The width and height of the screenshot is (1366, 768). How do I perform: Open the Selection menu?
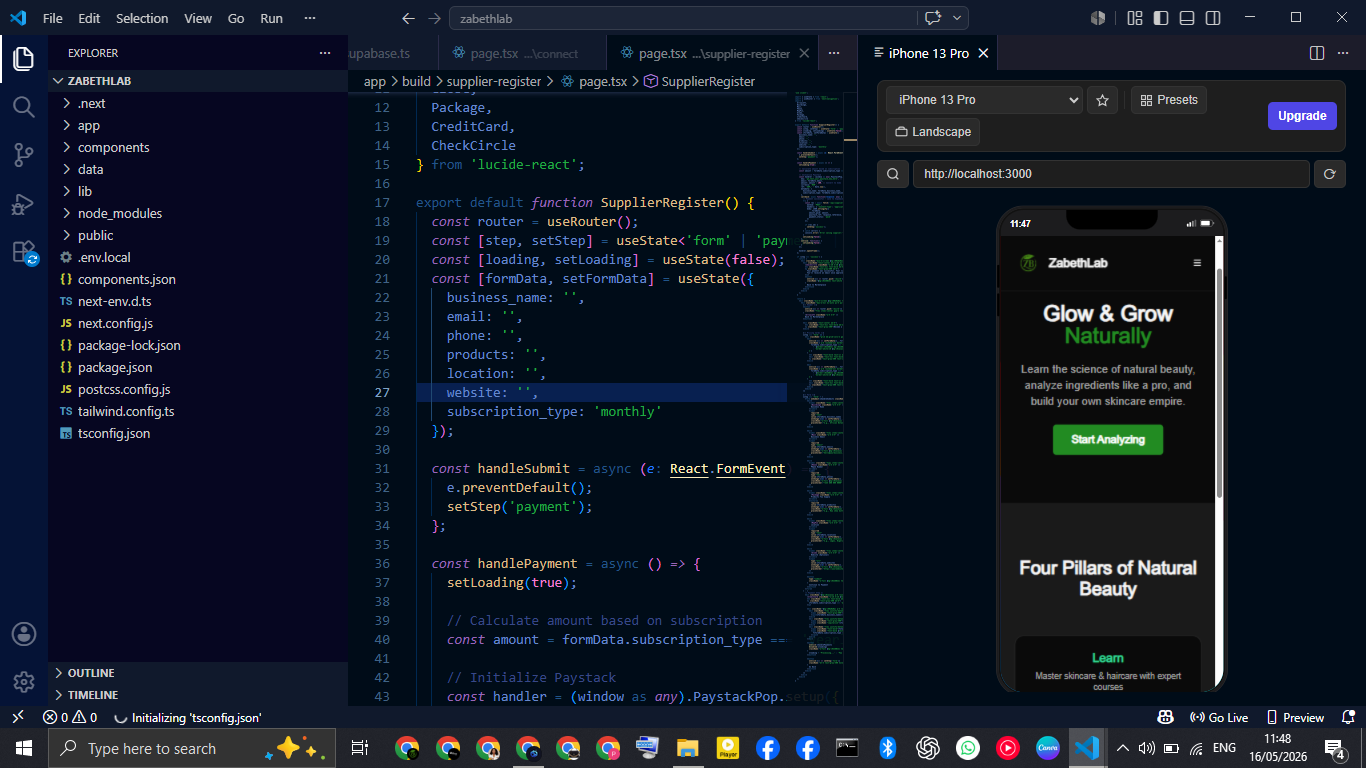click(x=142, y=18)
